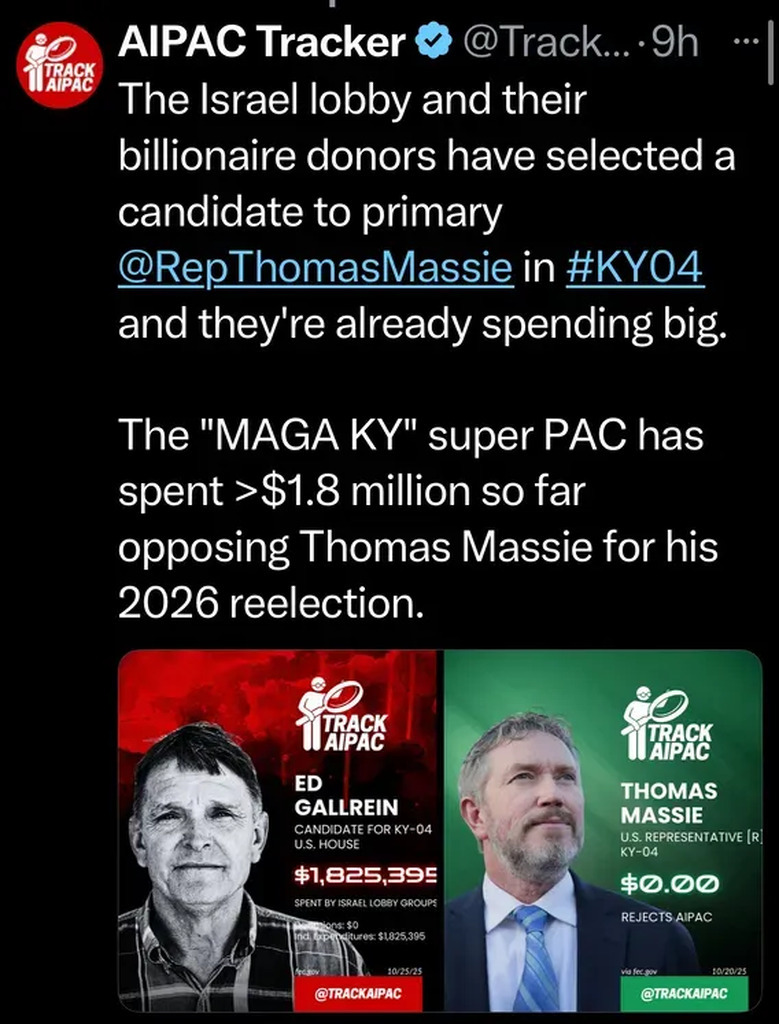Screen dimensions: 779x1024
Task: Click the THOMAS MASSIE heading on green card
Action: click(x=669, y=802)
